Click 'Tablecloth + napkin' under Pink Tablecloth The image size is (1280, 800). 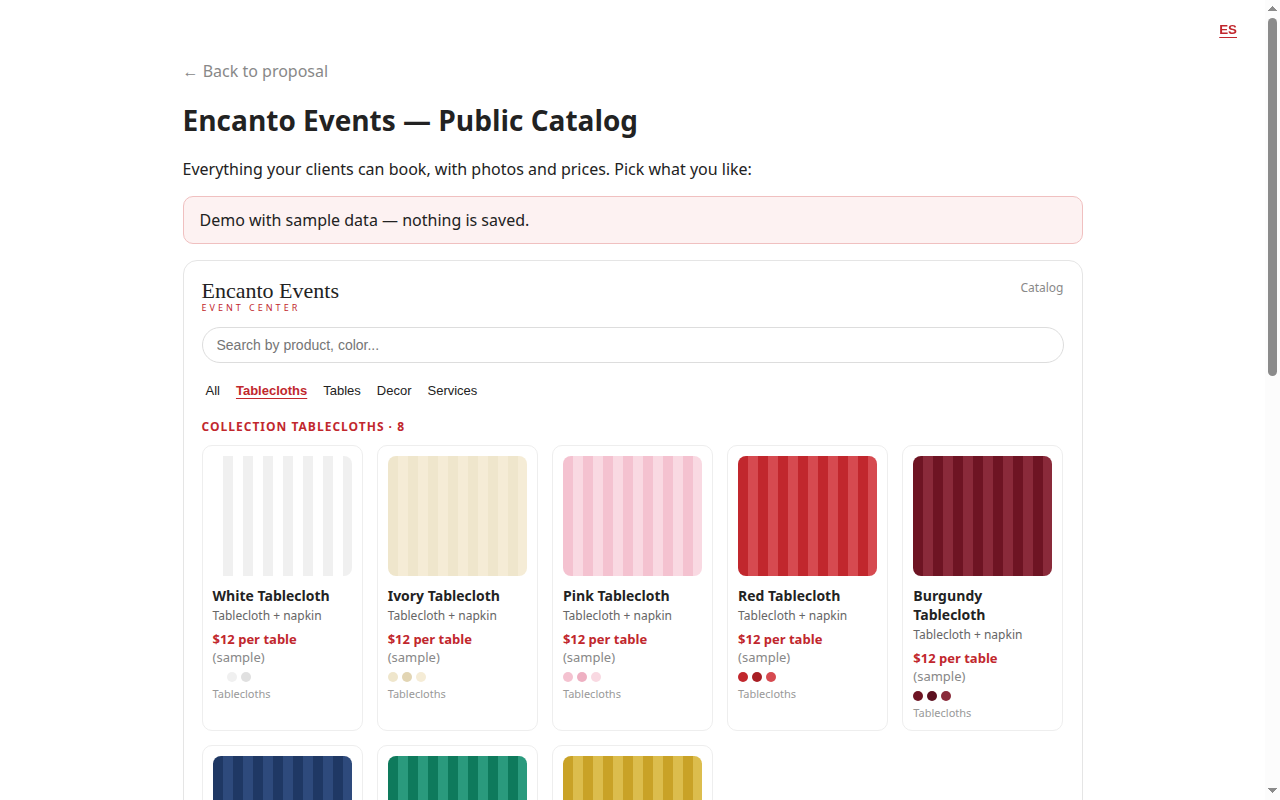pos(617,616)
